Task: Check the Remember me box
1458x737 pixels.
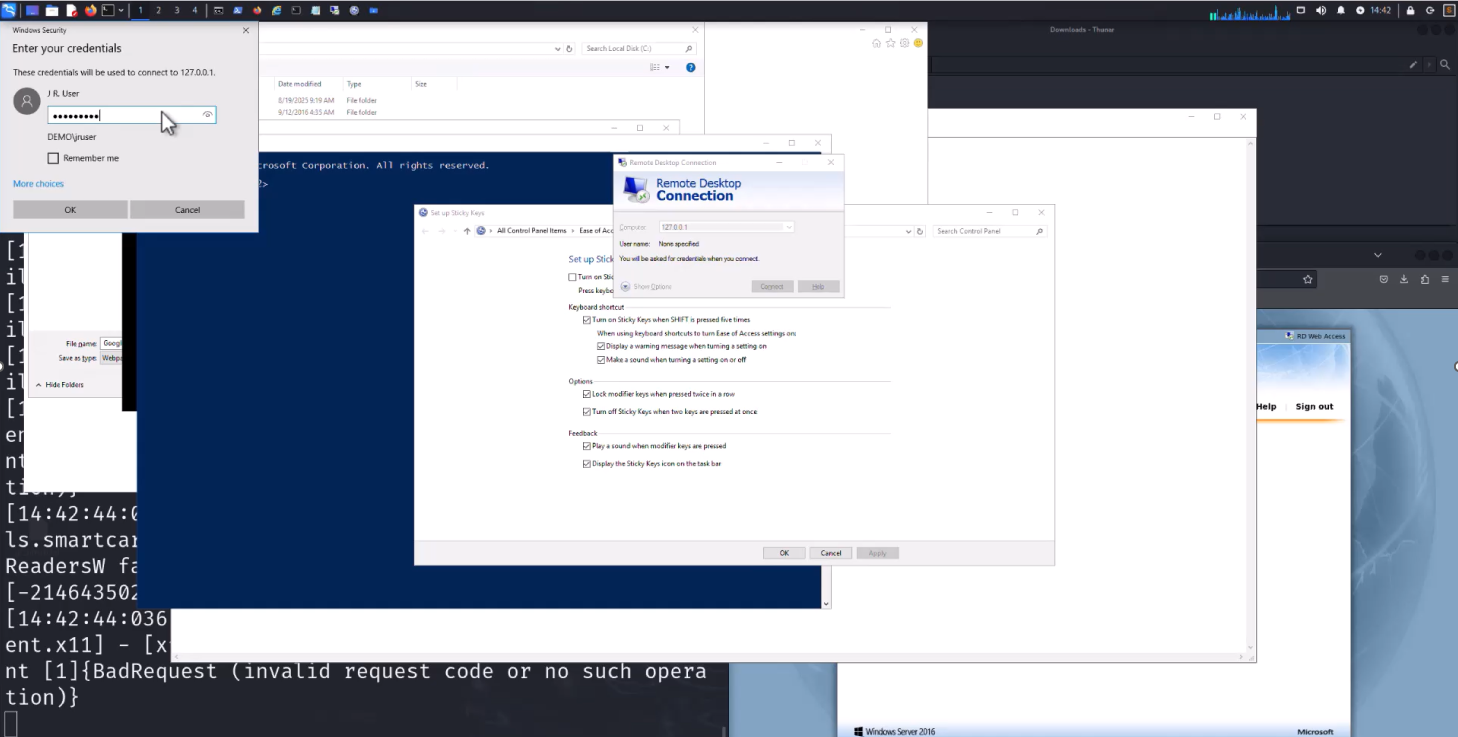Action: click(55, 157)
